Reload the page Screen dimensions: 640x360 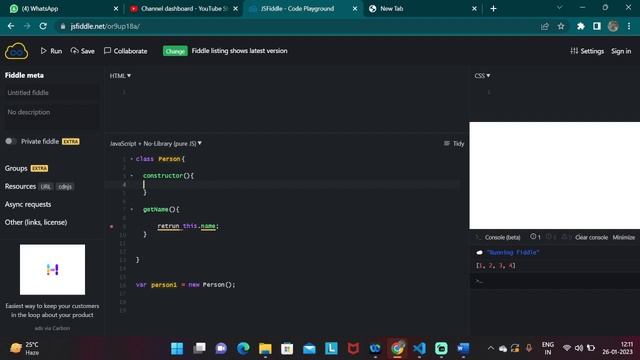pyautogui.click(x=43, y=26)
